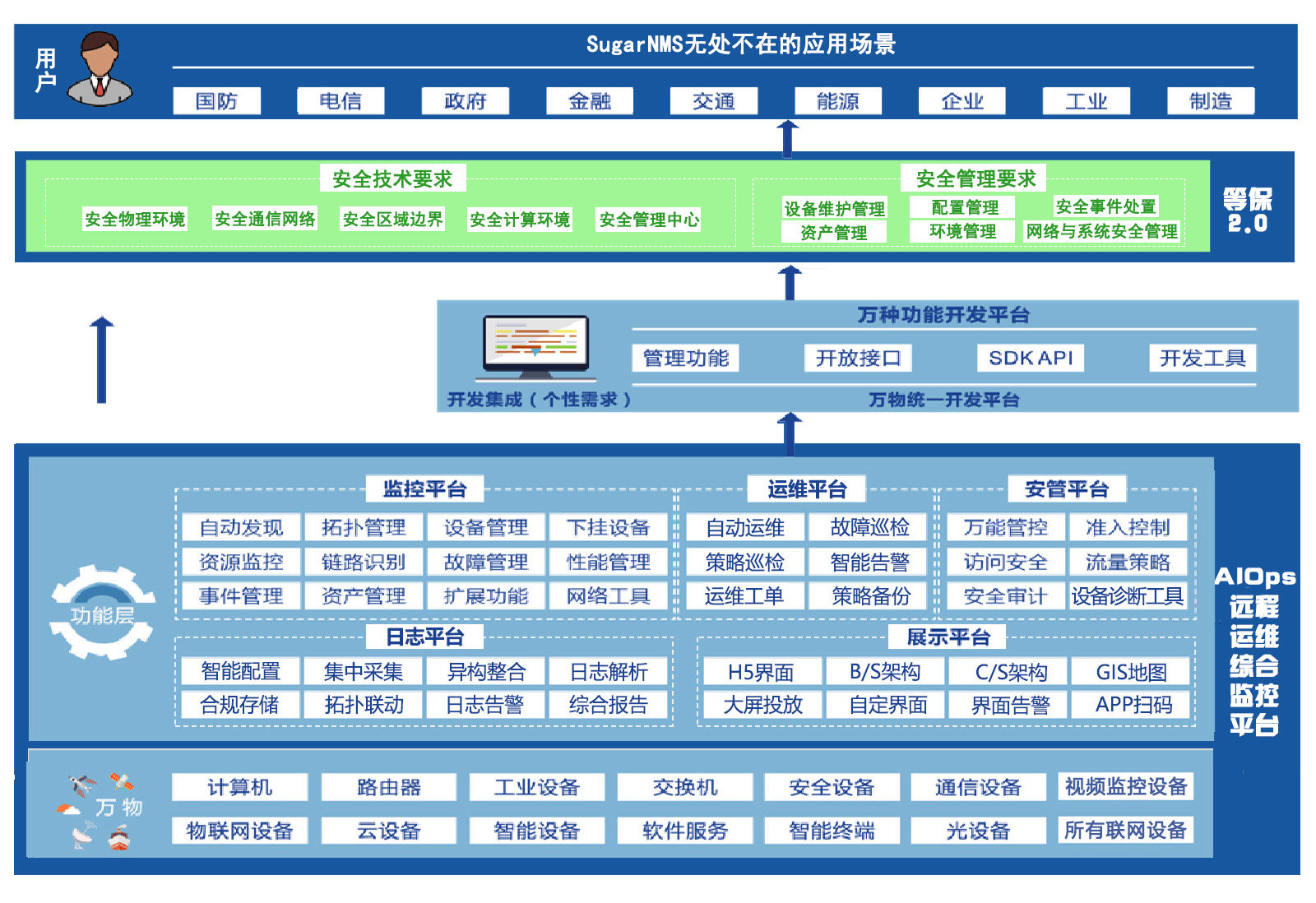Click the 性能管理 cell

(x=609, y=562)
